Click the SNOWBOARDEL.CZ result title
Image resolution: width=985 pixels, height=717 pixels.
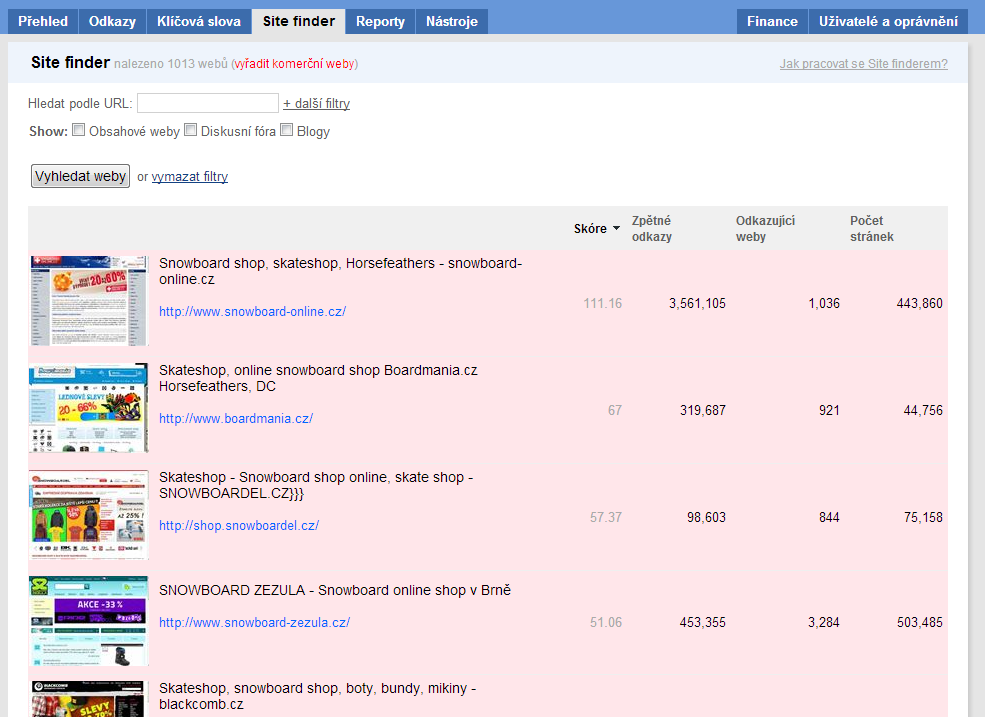(316, 485)
